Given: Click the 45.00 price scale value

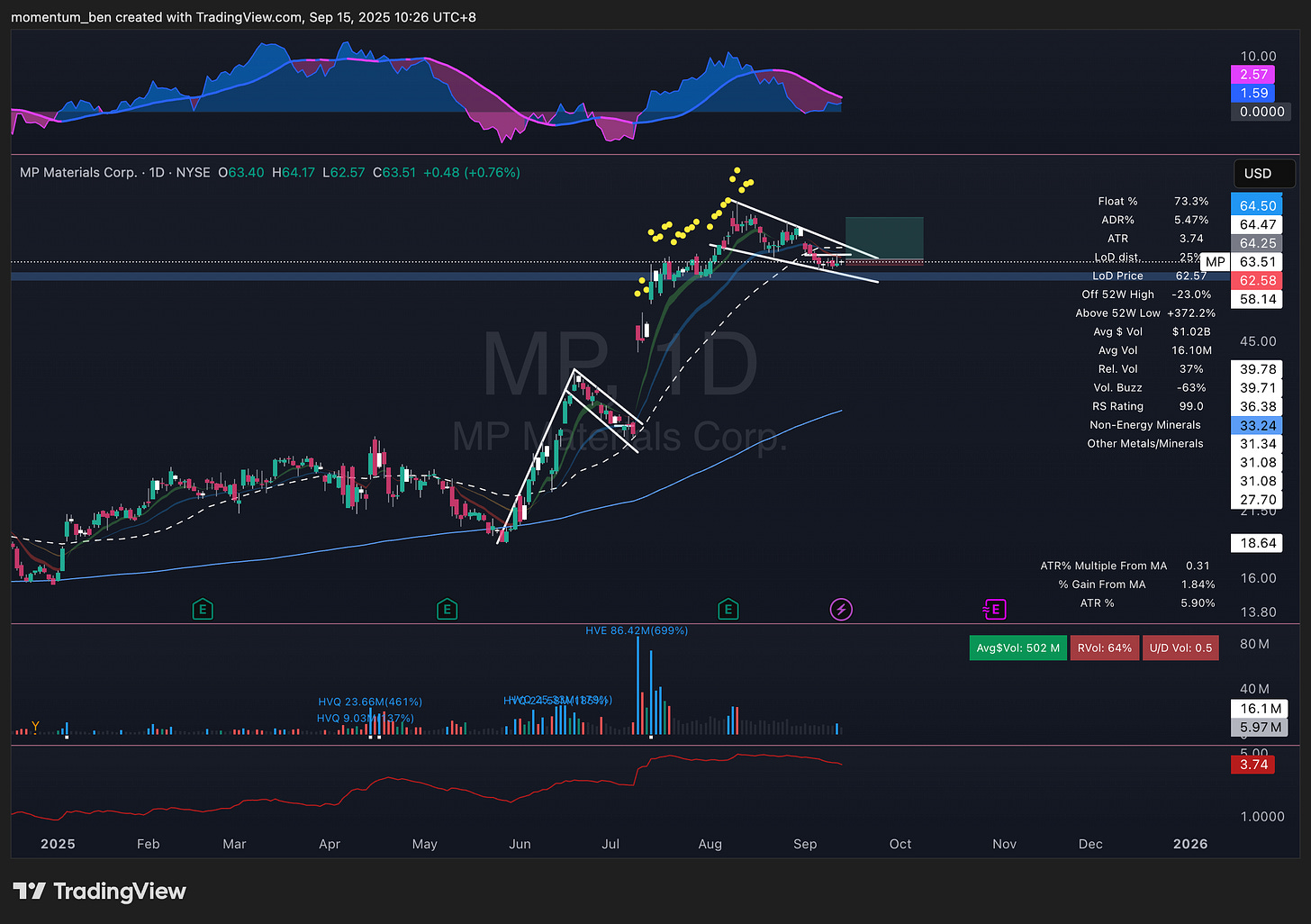Looking at the screenshot, I should (1258, 341).
